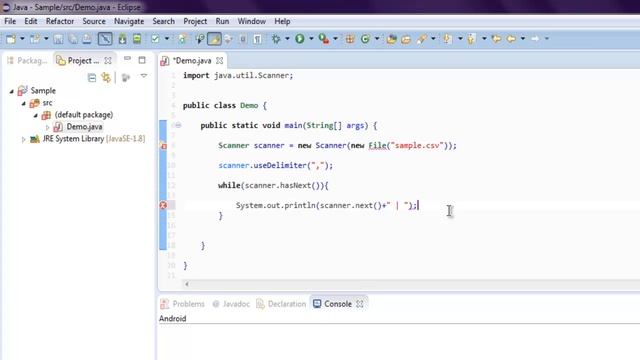Open the Debug configurations dropdown arrow
Viewport: 640px width, 360px height.
click(x=287, y=39)
